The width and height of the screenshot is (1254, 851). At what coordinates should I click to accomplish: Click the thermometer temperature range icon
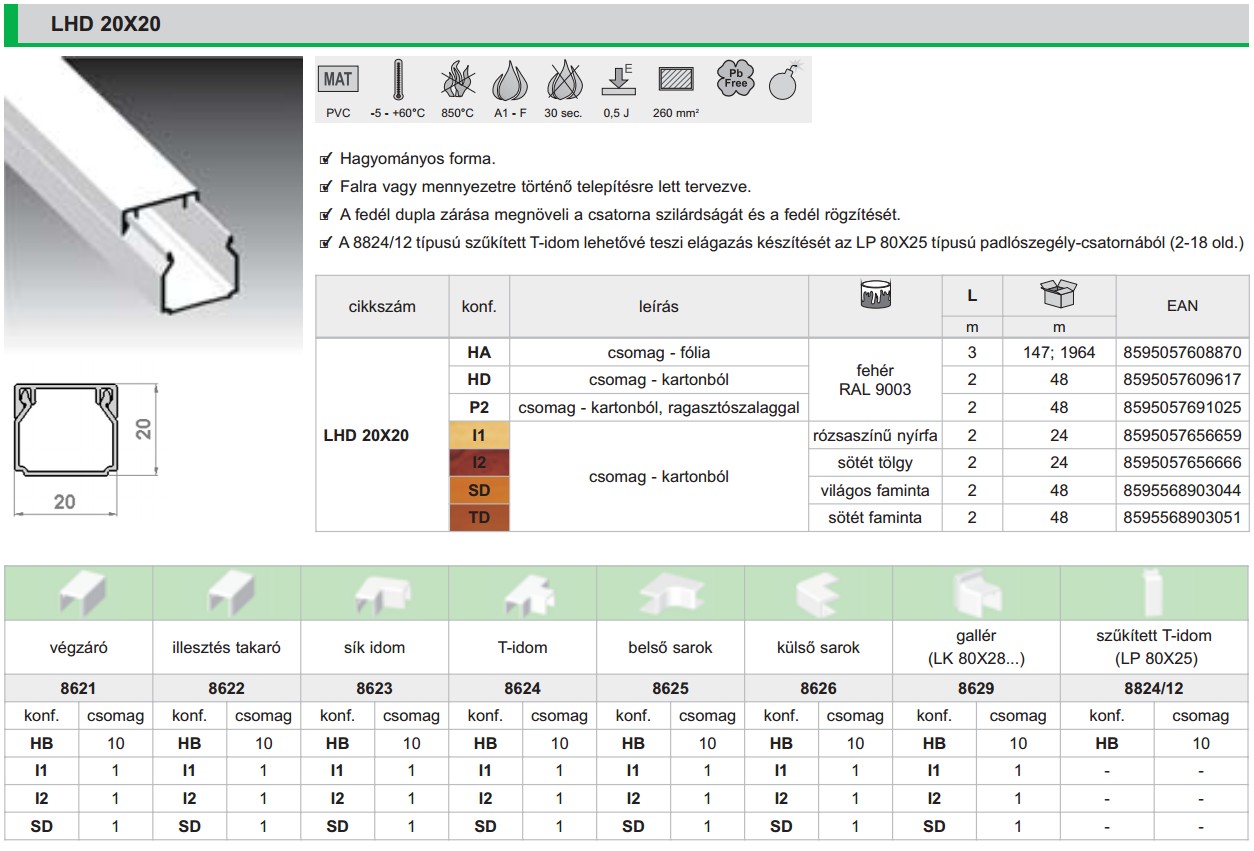pyautogui.click(x=399, y=80)
